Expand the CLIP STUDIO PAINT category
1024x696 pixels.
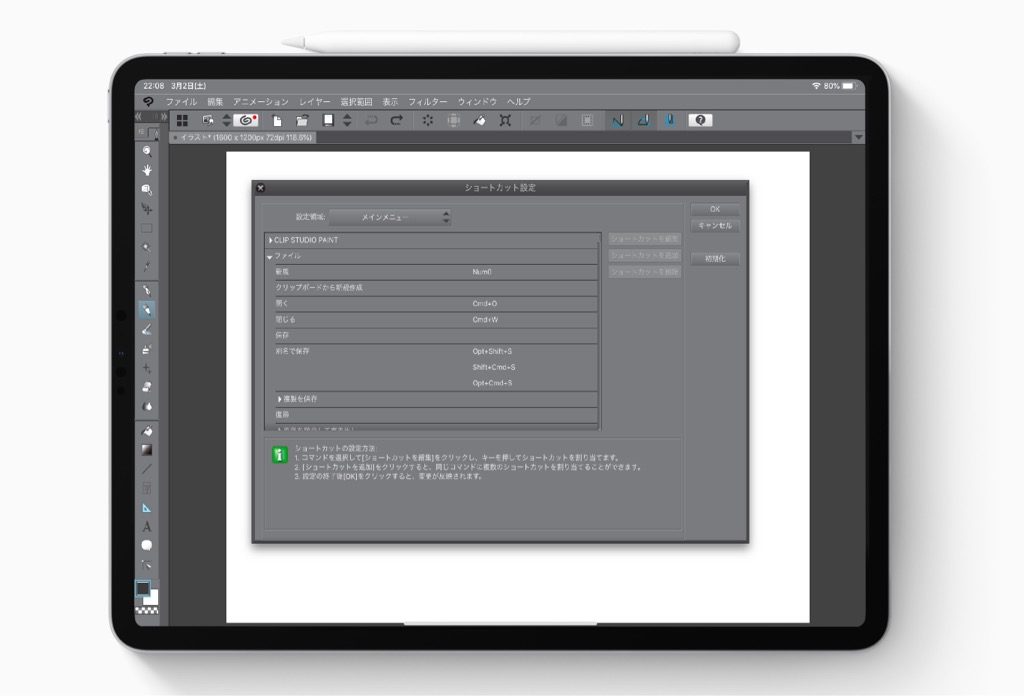(270, 240)
